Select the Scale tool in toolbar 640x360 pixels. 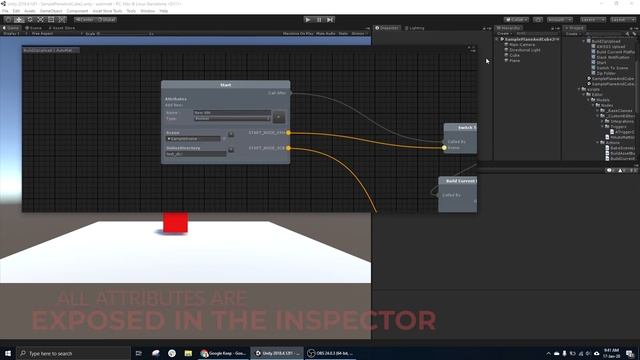40,20
